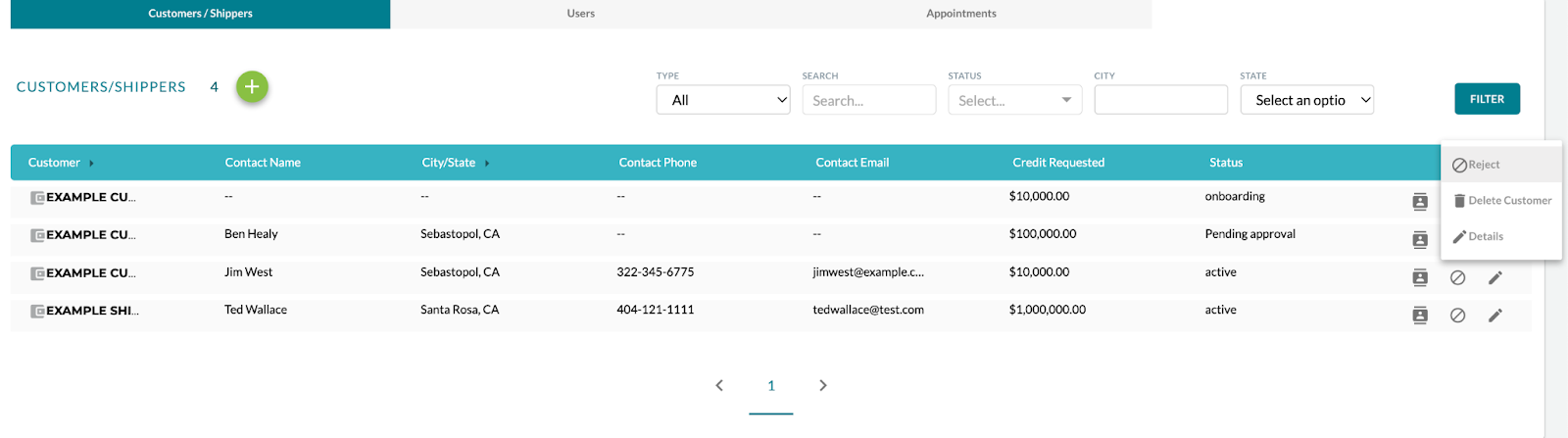
Task: Open contact card icon for Ben Healy row
Action: tap(1420, 240)
